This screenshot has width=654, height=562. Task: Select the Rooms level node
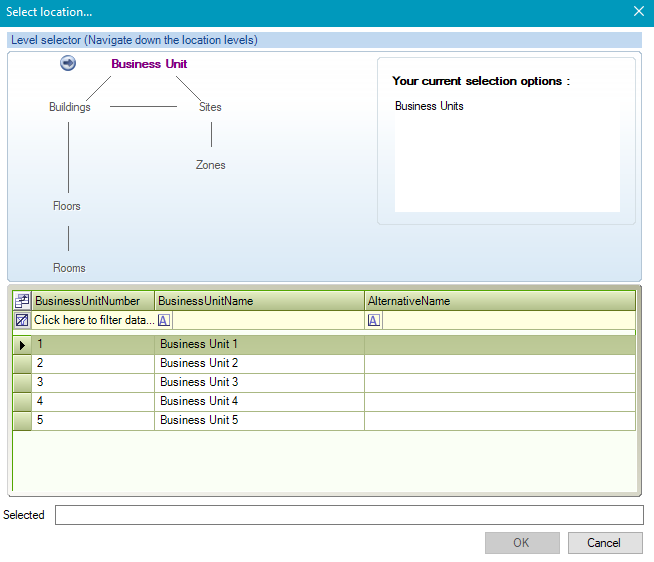[69, 268]
